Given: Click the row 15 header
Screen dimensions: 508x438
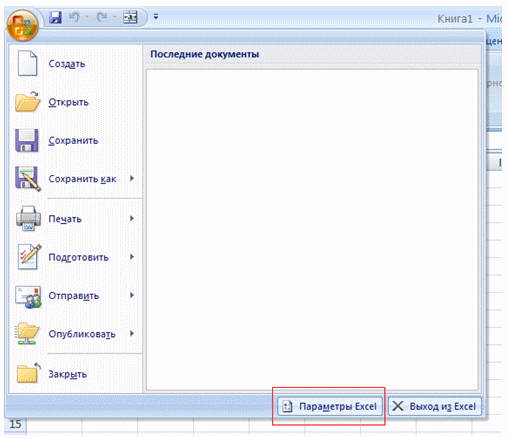Looking at the screenshot, I should tap(15, 424).
